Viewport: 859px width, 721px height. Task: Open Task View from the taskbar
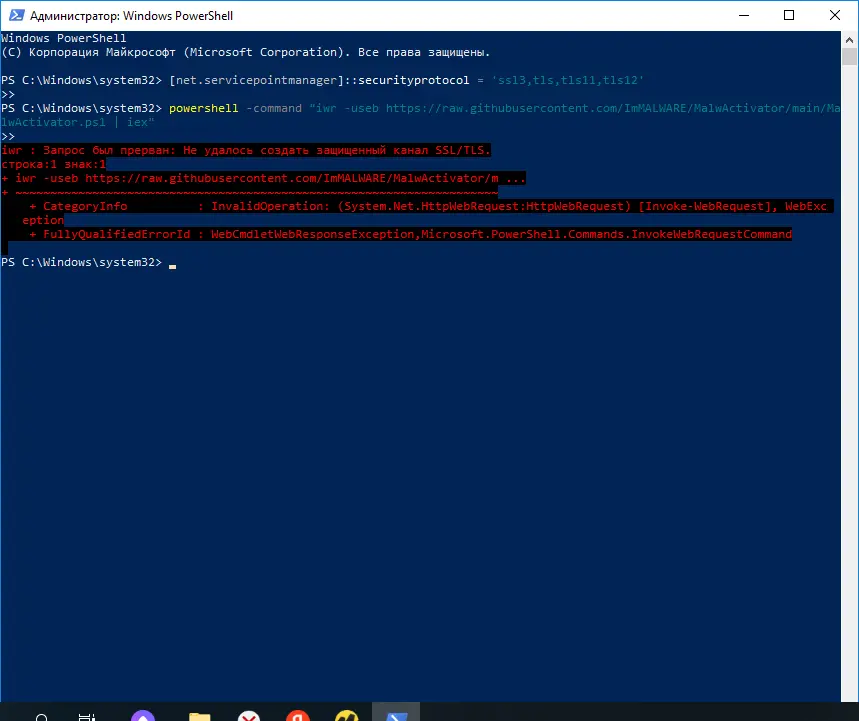[x=87, y=716]
